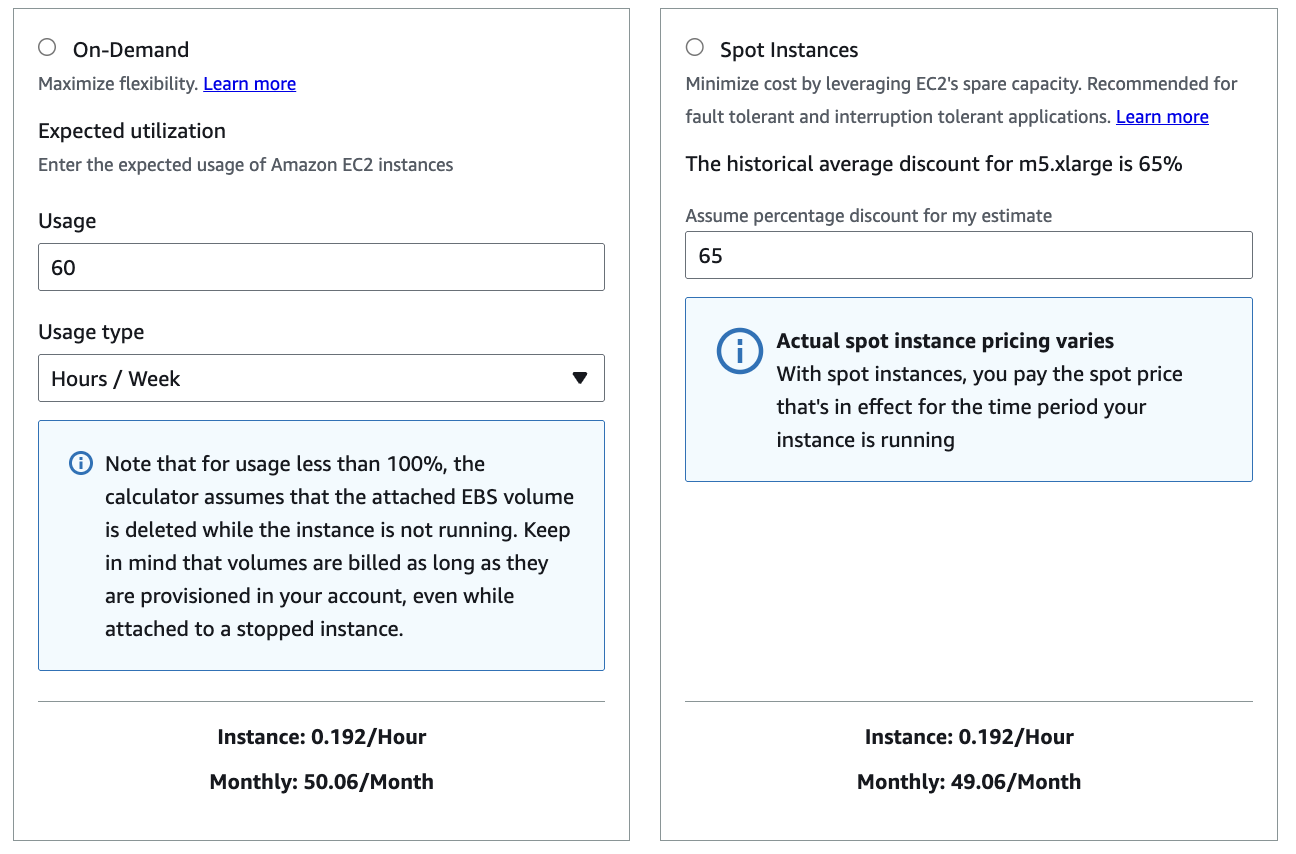Click the black dropdown arrow in Usage type
The height and width of the screenshot is (854, 1296).
pyautogui.click(x=579, y=378)
